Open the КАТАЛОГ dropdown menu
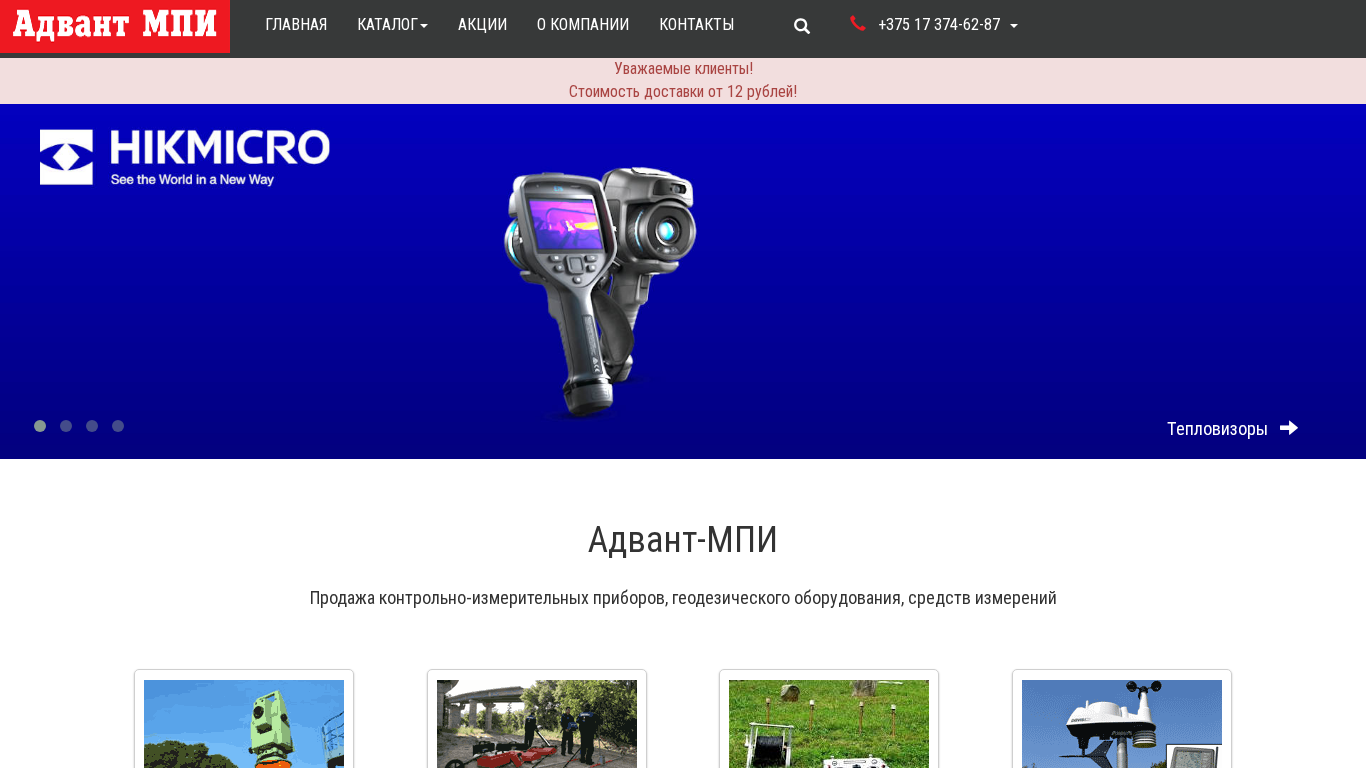This screenshot has width=1366, height=768. click(x=392, y=25)
